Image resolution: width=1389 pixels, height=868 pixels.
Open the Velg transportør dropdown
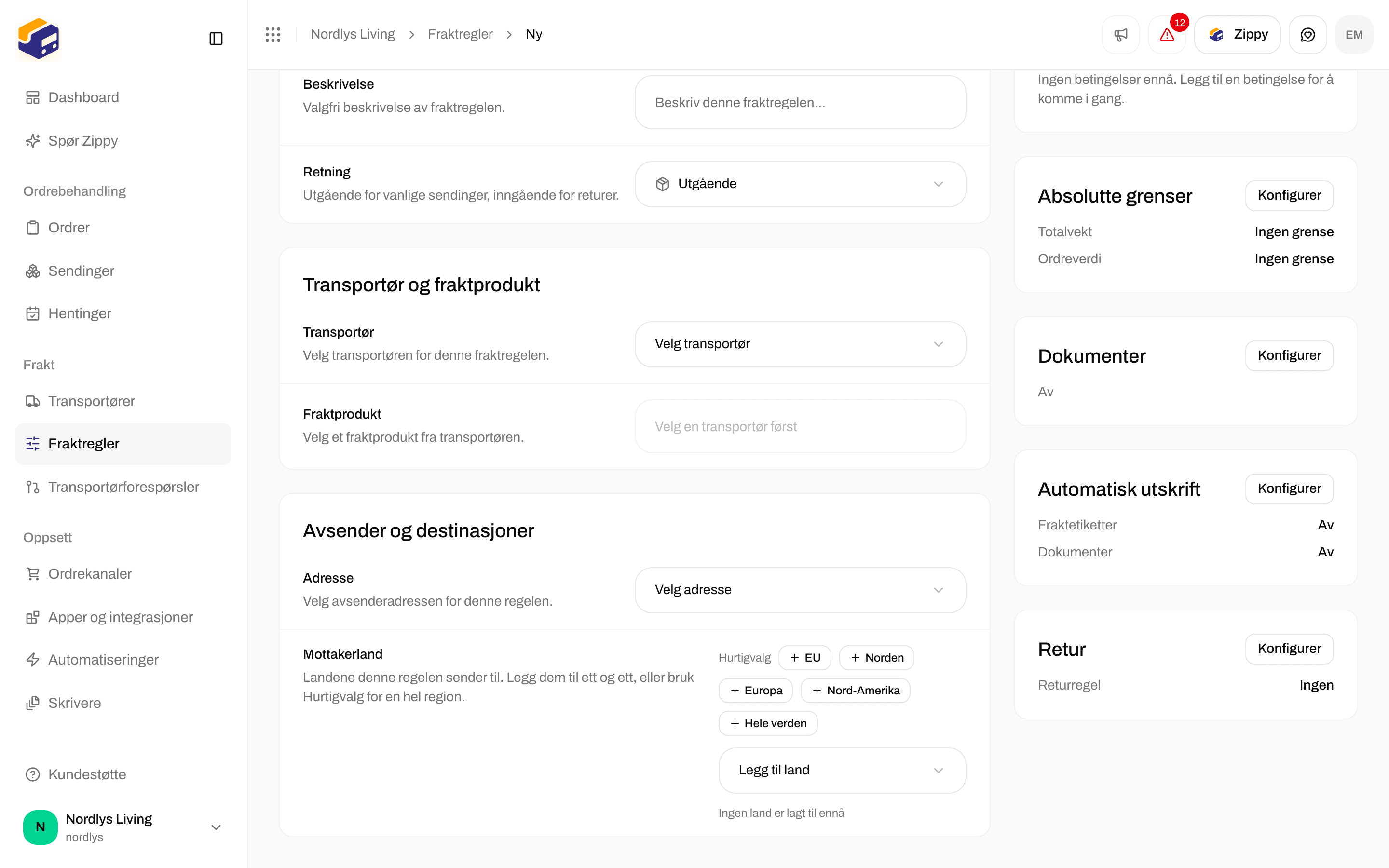pyautogui.click(x=800, y=344)
